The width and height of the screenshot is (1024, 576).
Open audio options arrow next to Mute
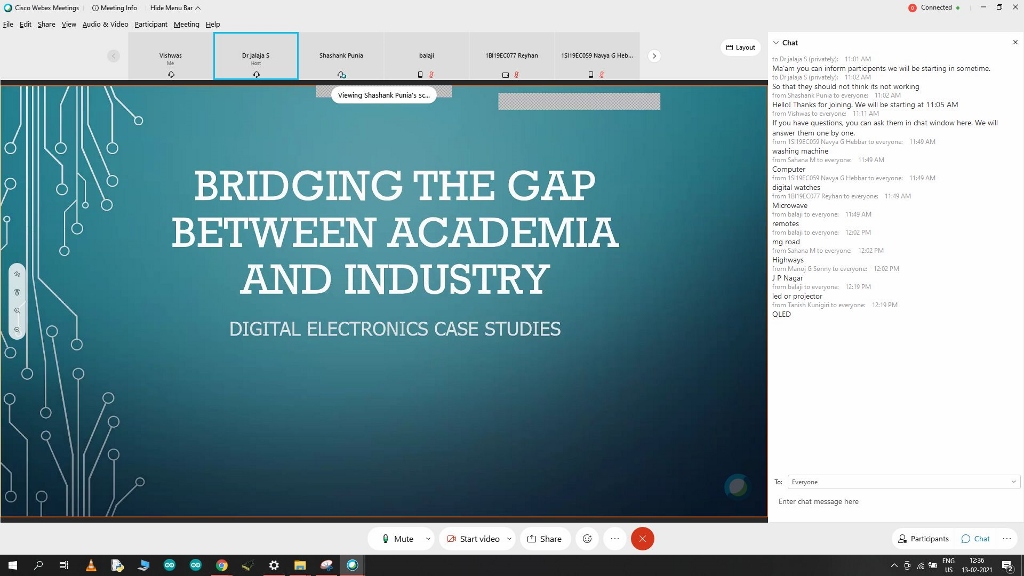coord(428,539)
